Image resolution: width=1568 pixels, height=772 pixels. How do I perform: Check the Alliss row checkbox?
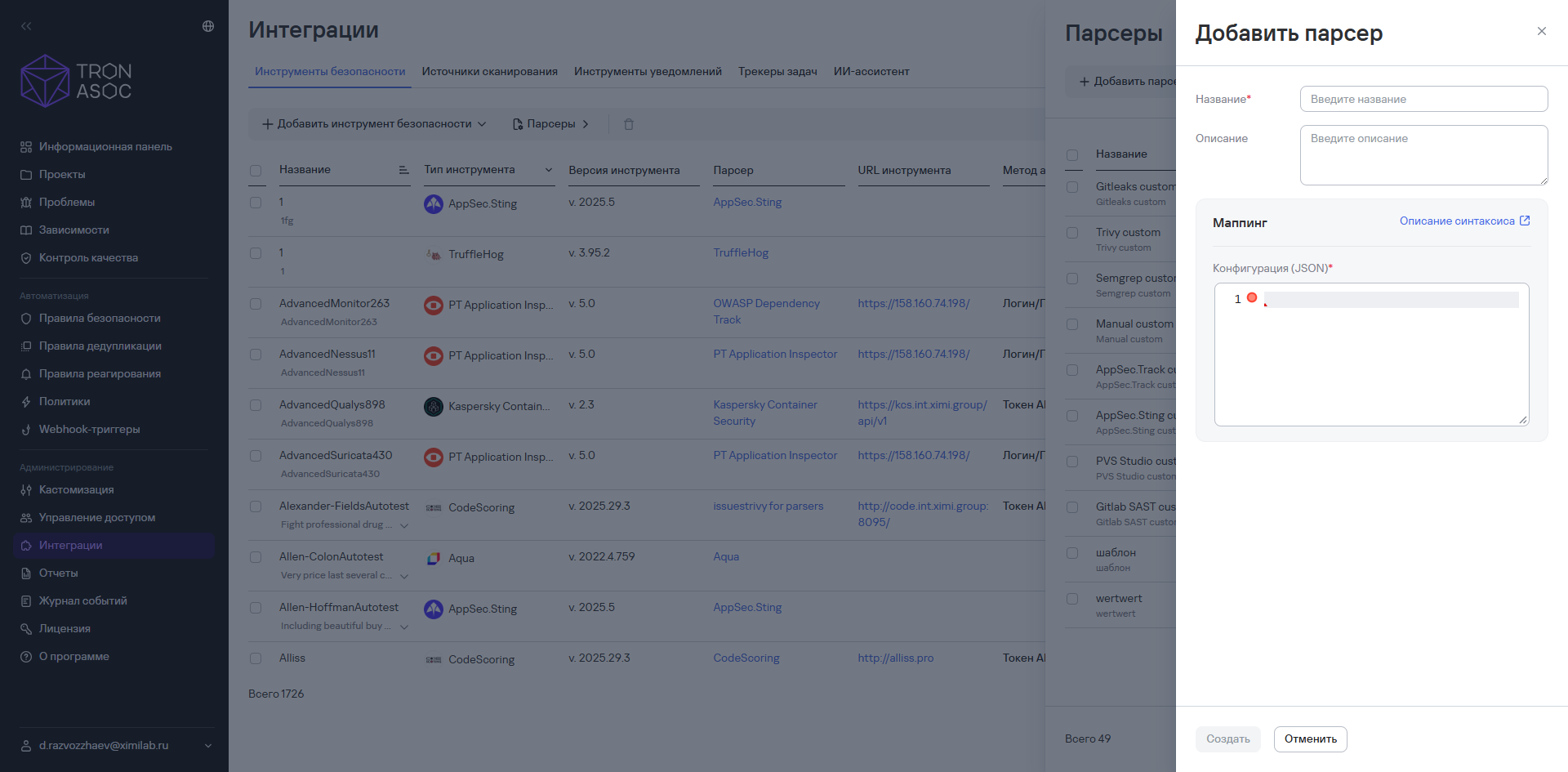click(x=256, y=658)
